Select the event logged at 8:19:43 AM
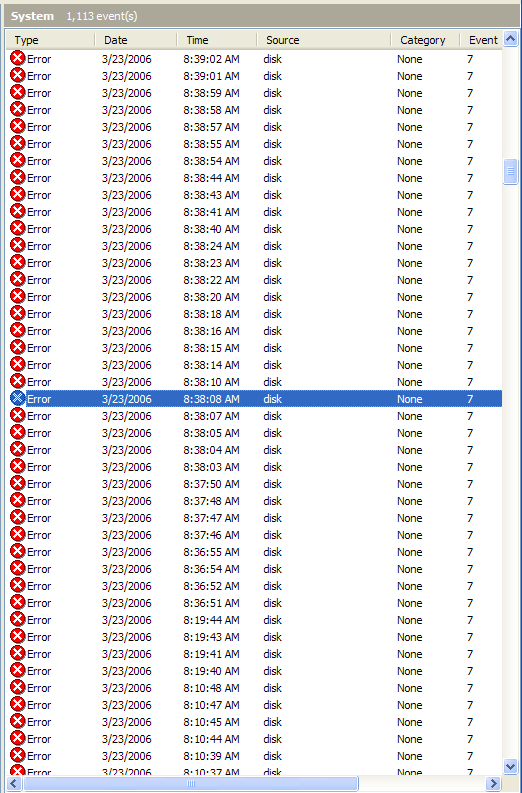This screenshot has width=522, height=793. click(x=254, y=637)
